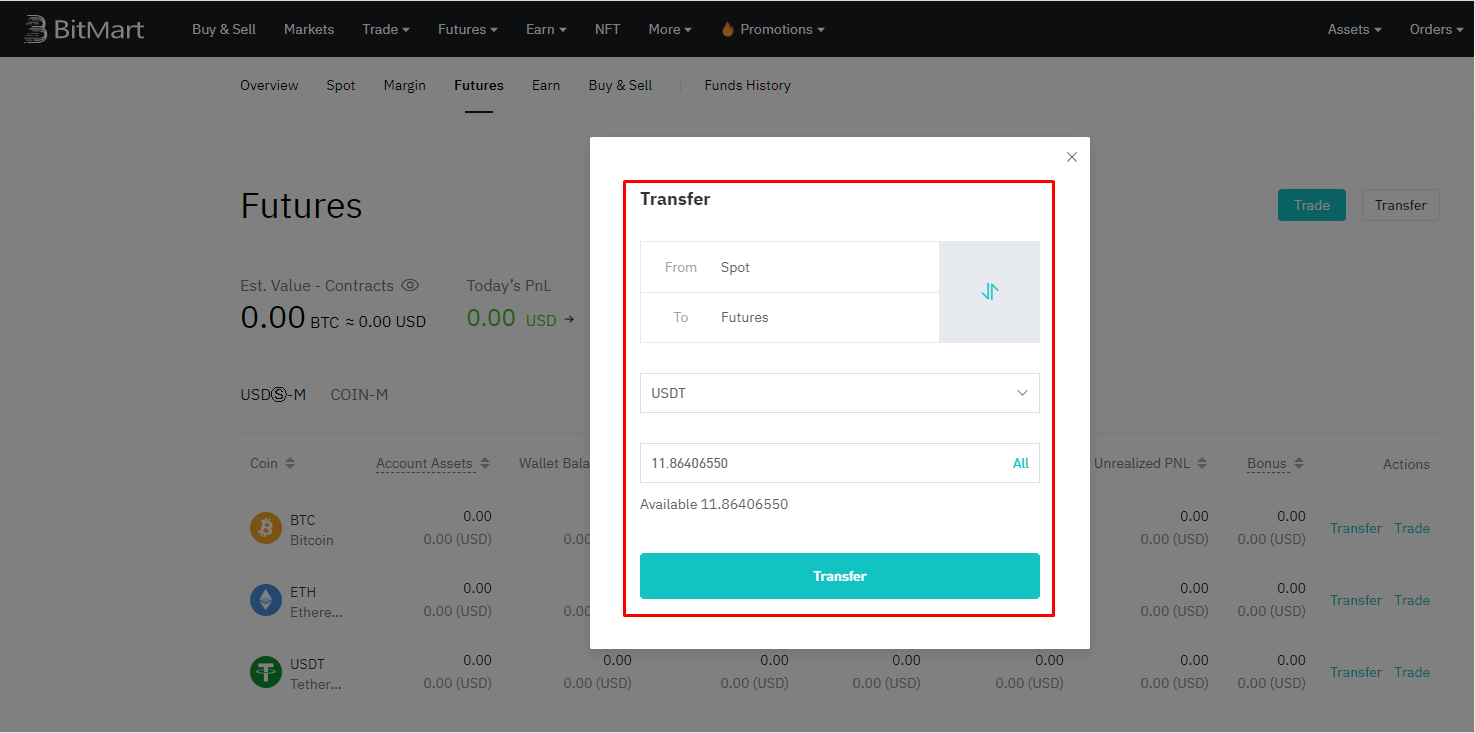The height and width of the screenshot is (733, 1475).
Task: Click Trade link in USDT row
Action: pyautogui.click(x=1412, y=672)
